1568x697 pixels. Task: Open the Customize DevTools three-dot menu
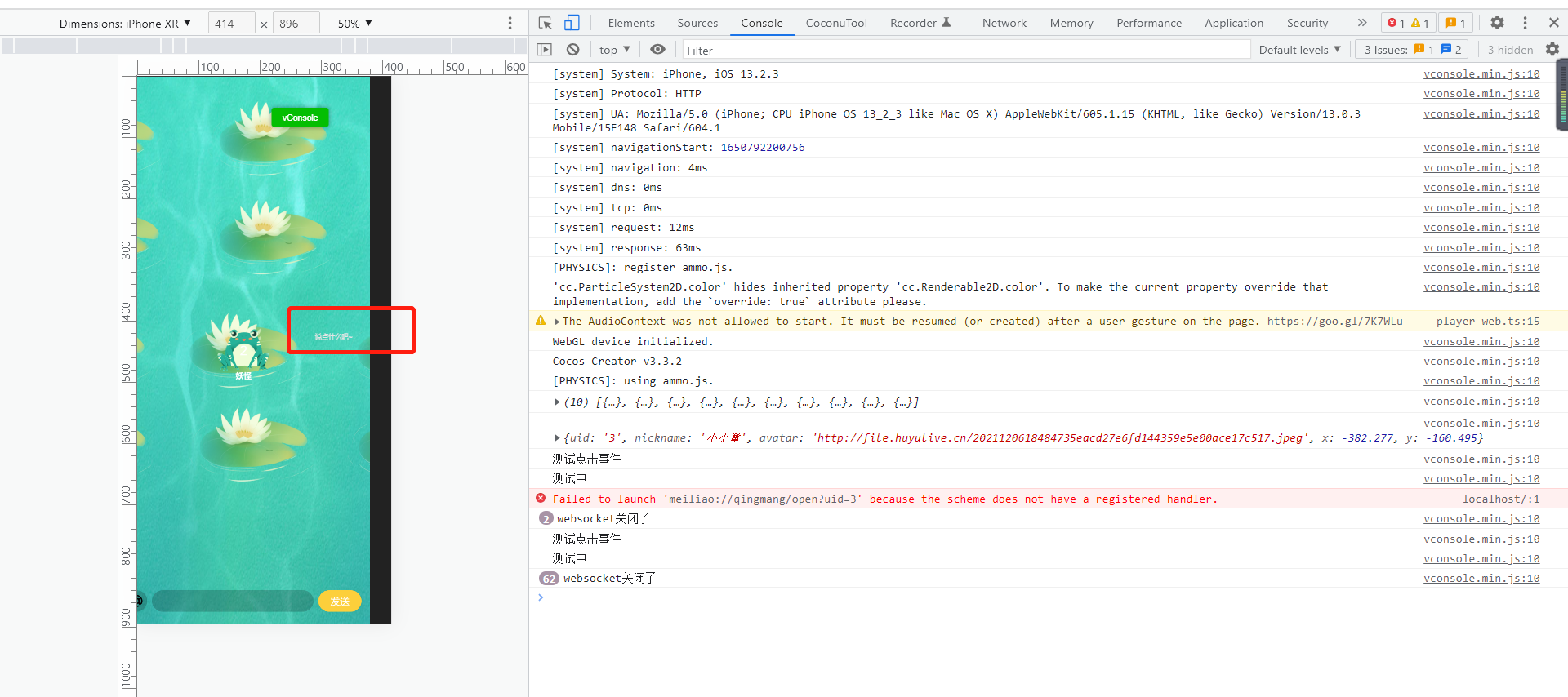coord(1525,23)
